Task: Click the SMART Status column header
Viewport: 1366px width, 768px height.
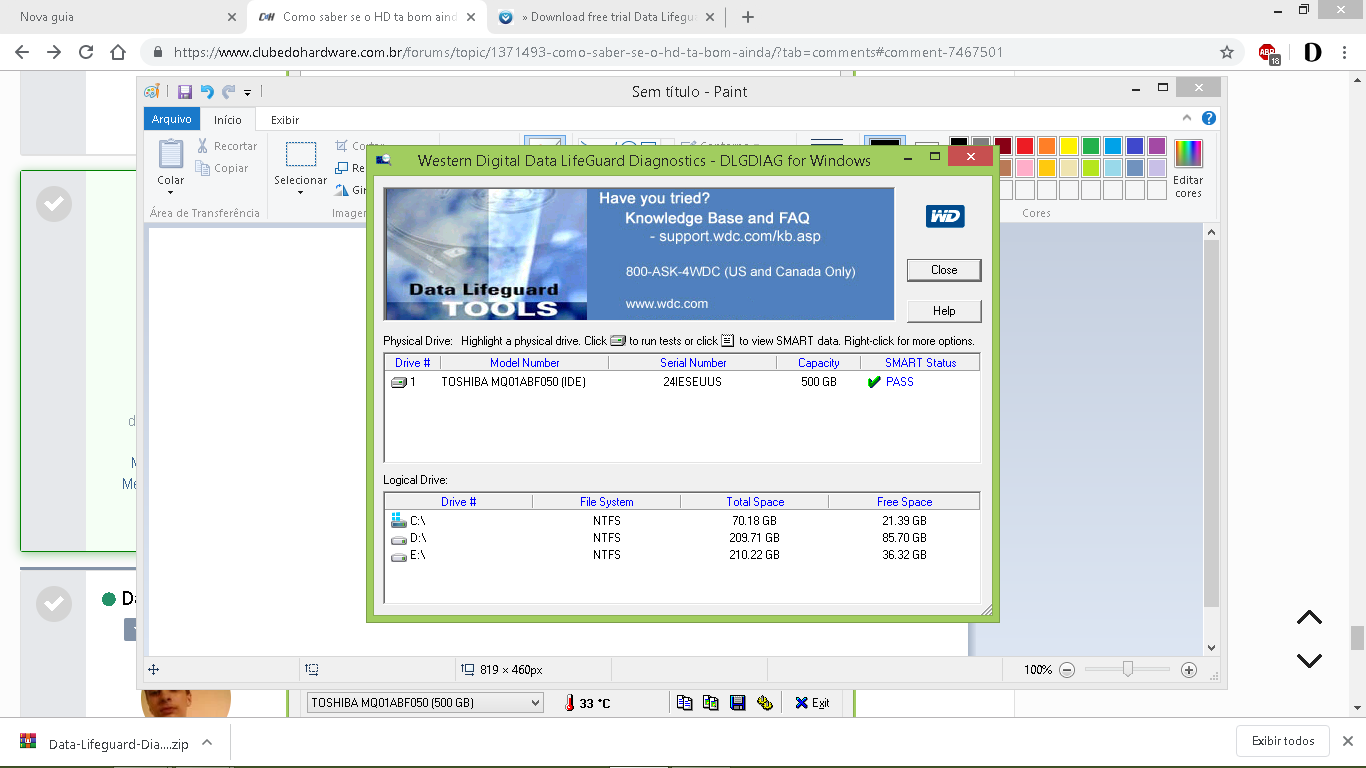Action: 921,363
